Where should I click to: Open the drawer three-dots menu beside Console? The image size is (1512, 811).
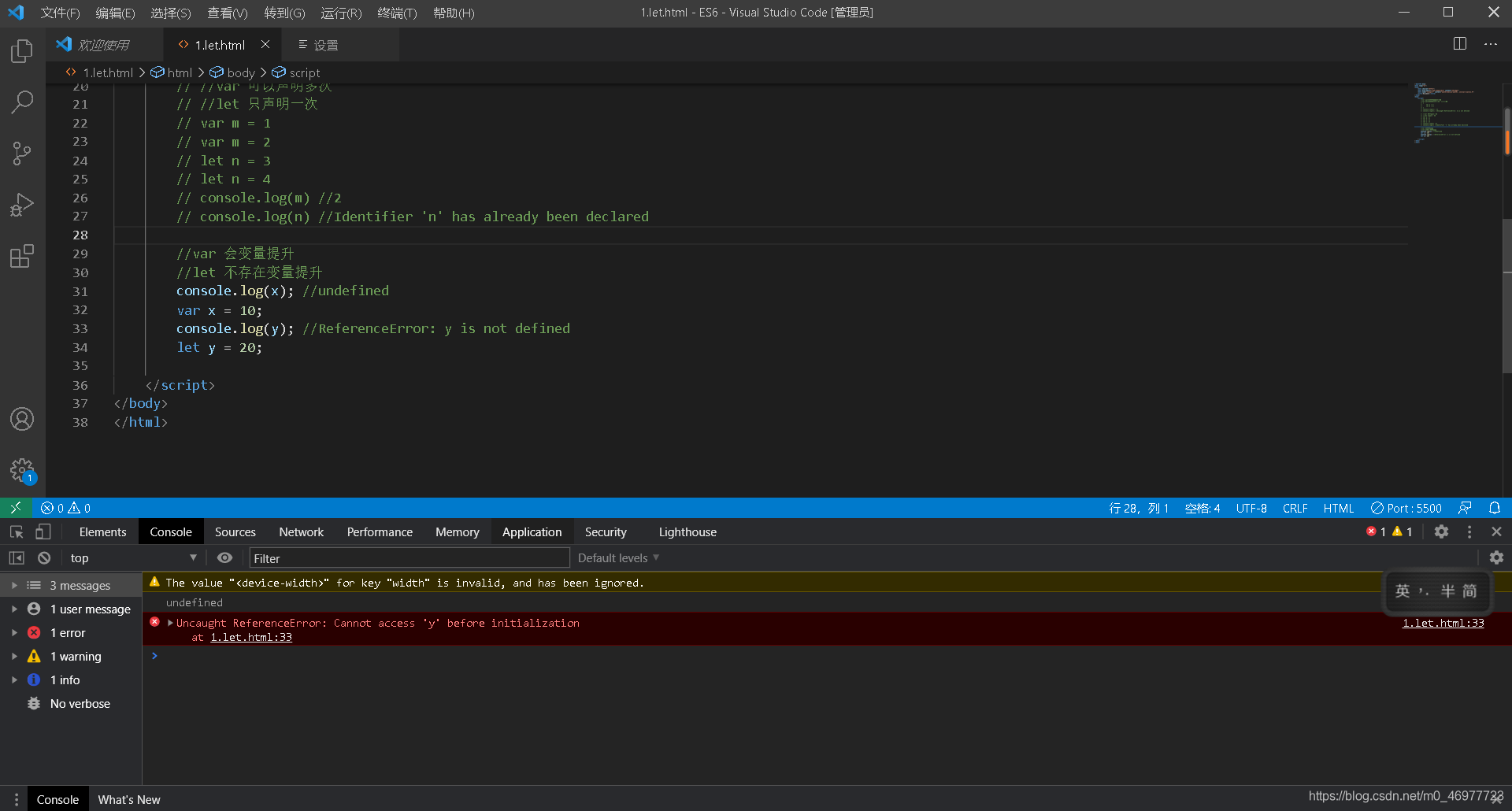pos(16,799)
